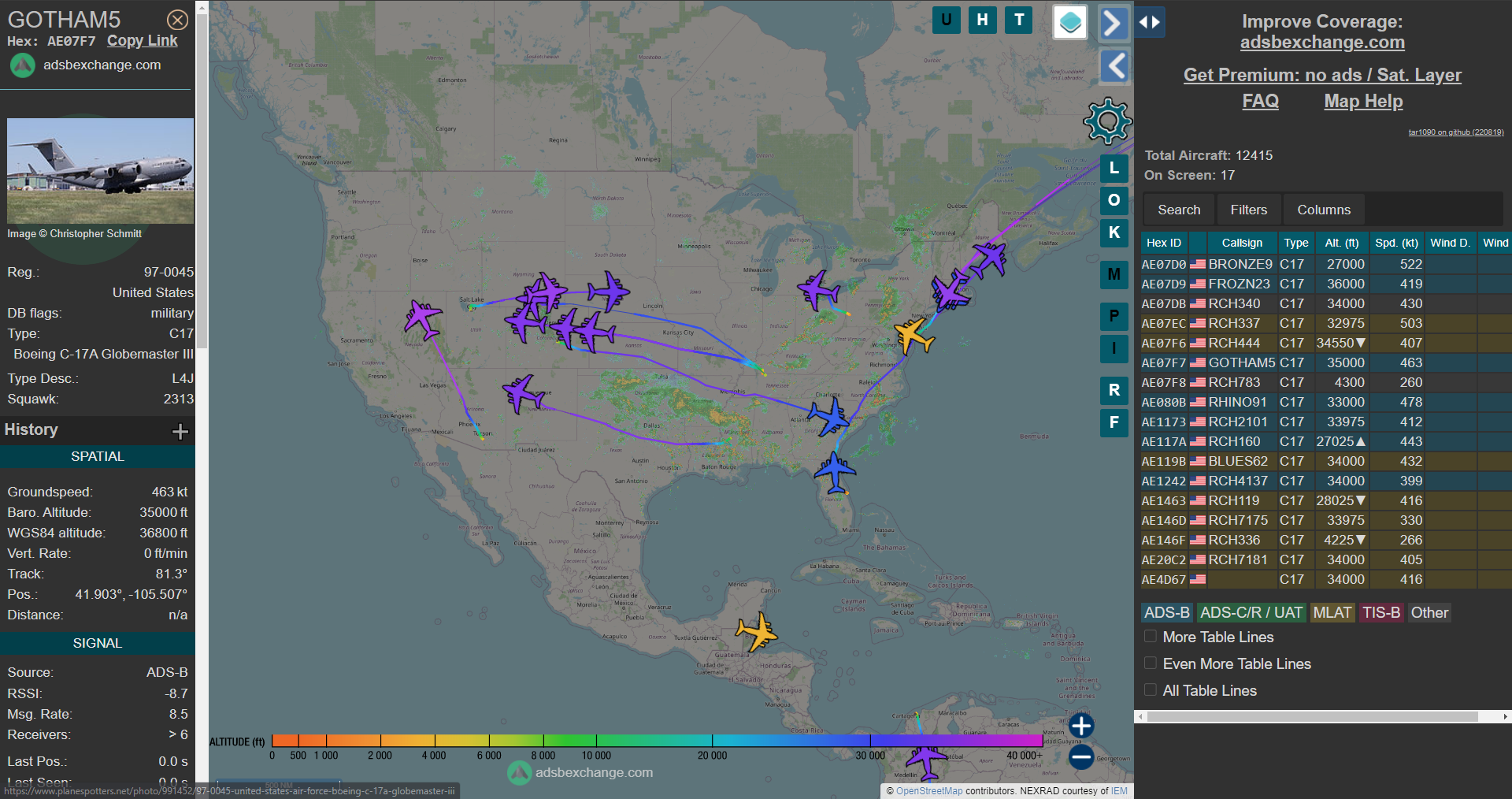This screenshot has width=1512, height=799.
Task: Copy Link for GOTHAM5
Action: point(143,41)
